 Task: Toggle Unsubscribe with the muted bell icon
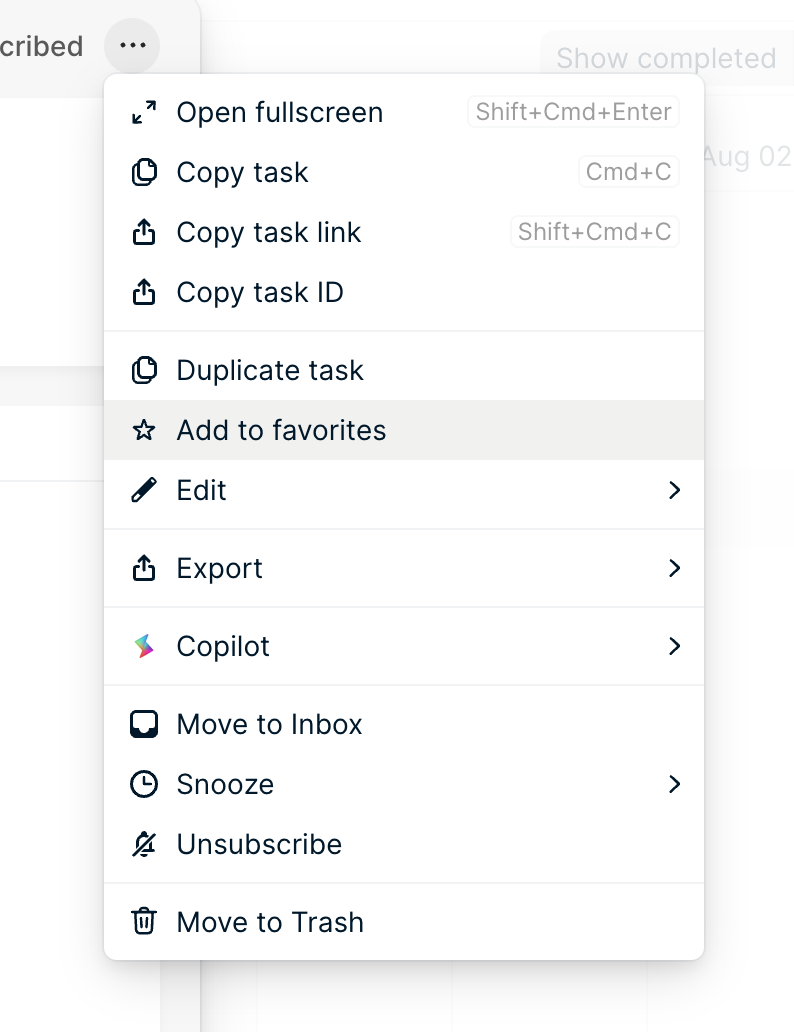(144, 843)
